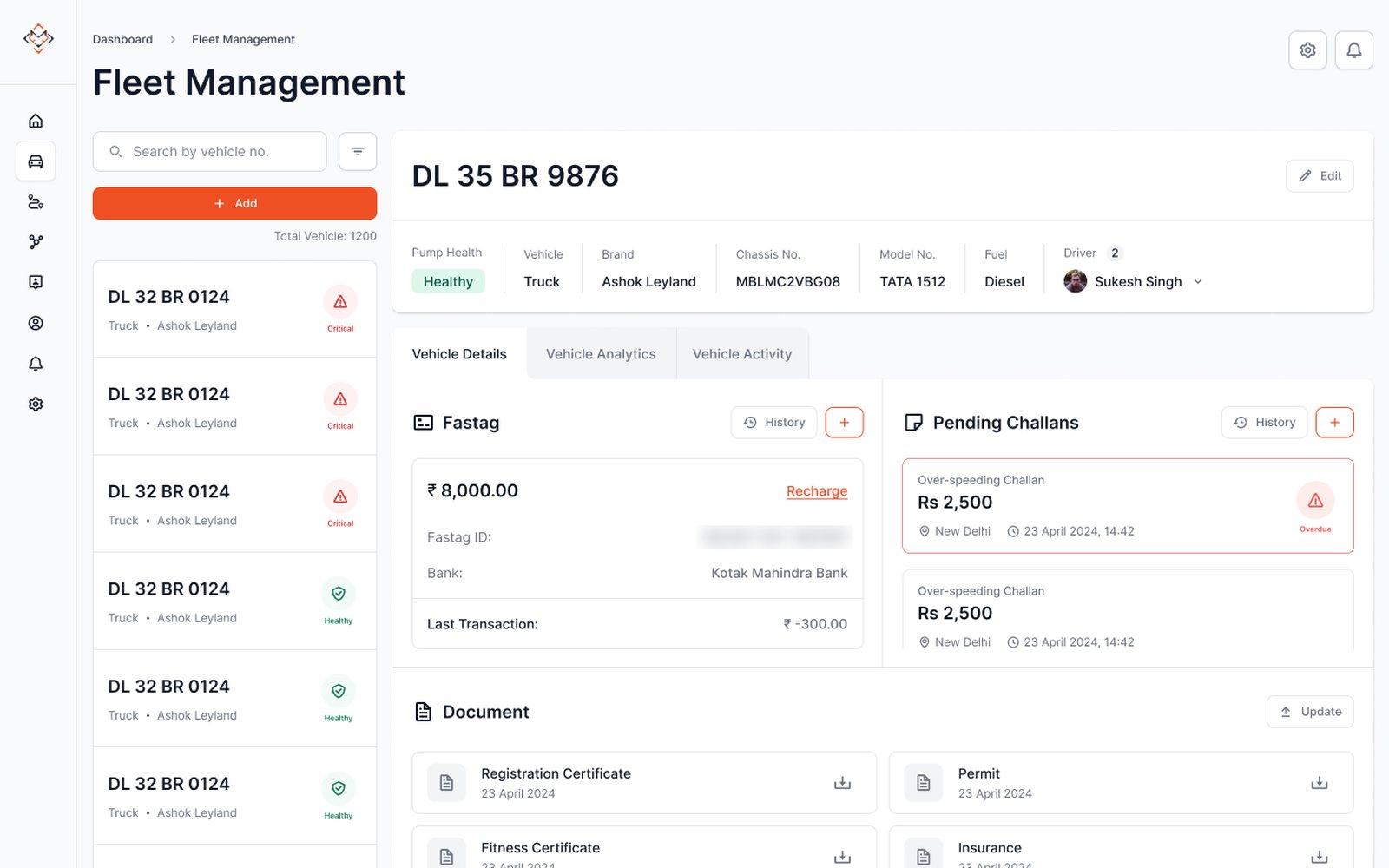Open settings gear in left sidebar
This screenshot has height=868, width=1389.
36,404
